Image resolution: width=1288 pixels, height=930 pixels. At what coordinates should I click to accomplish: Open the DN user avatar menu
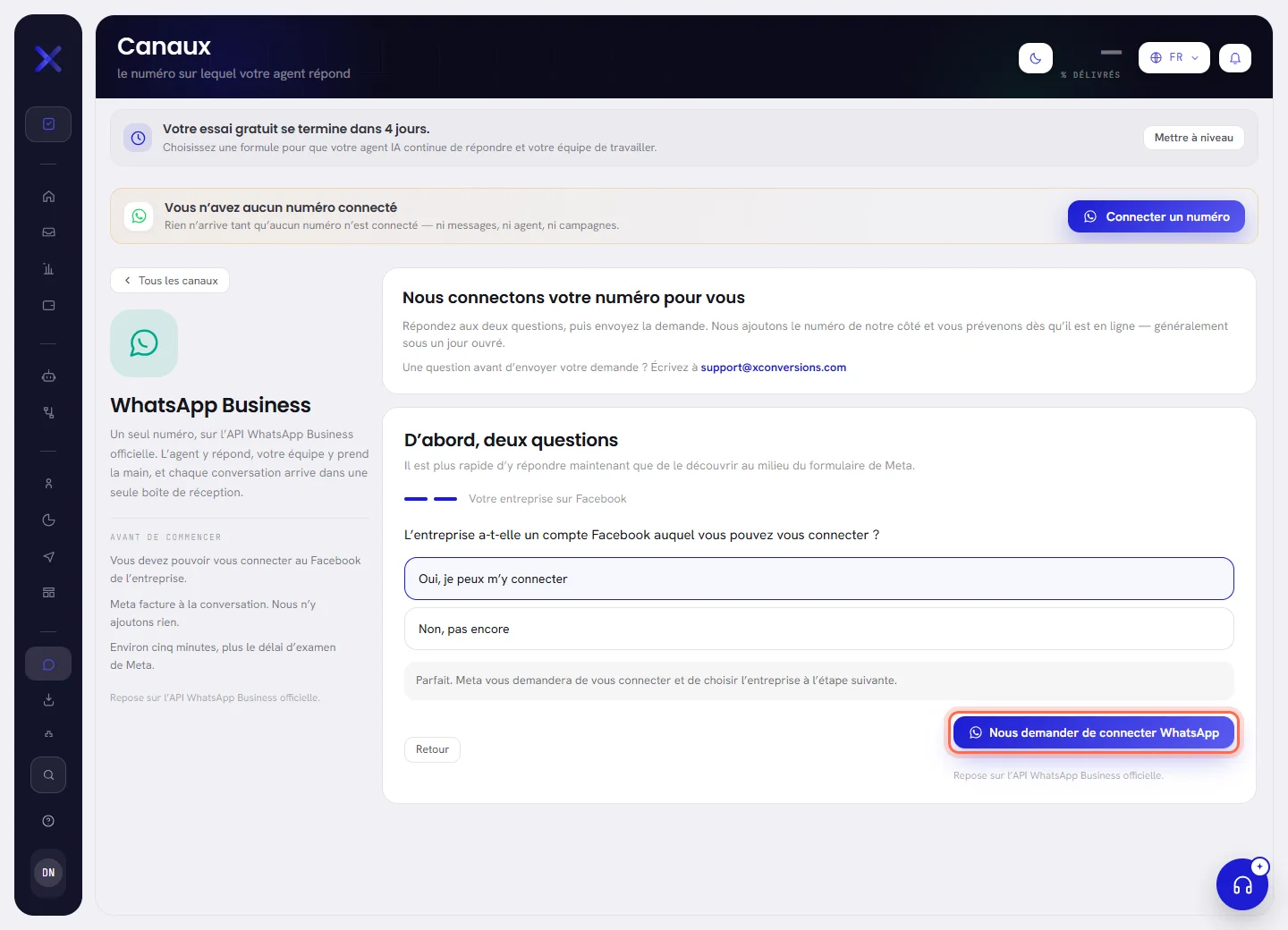click(48, 873)
